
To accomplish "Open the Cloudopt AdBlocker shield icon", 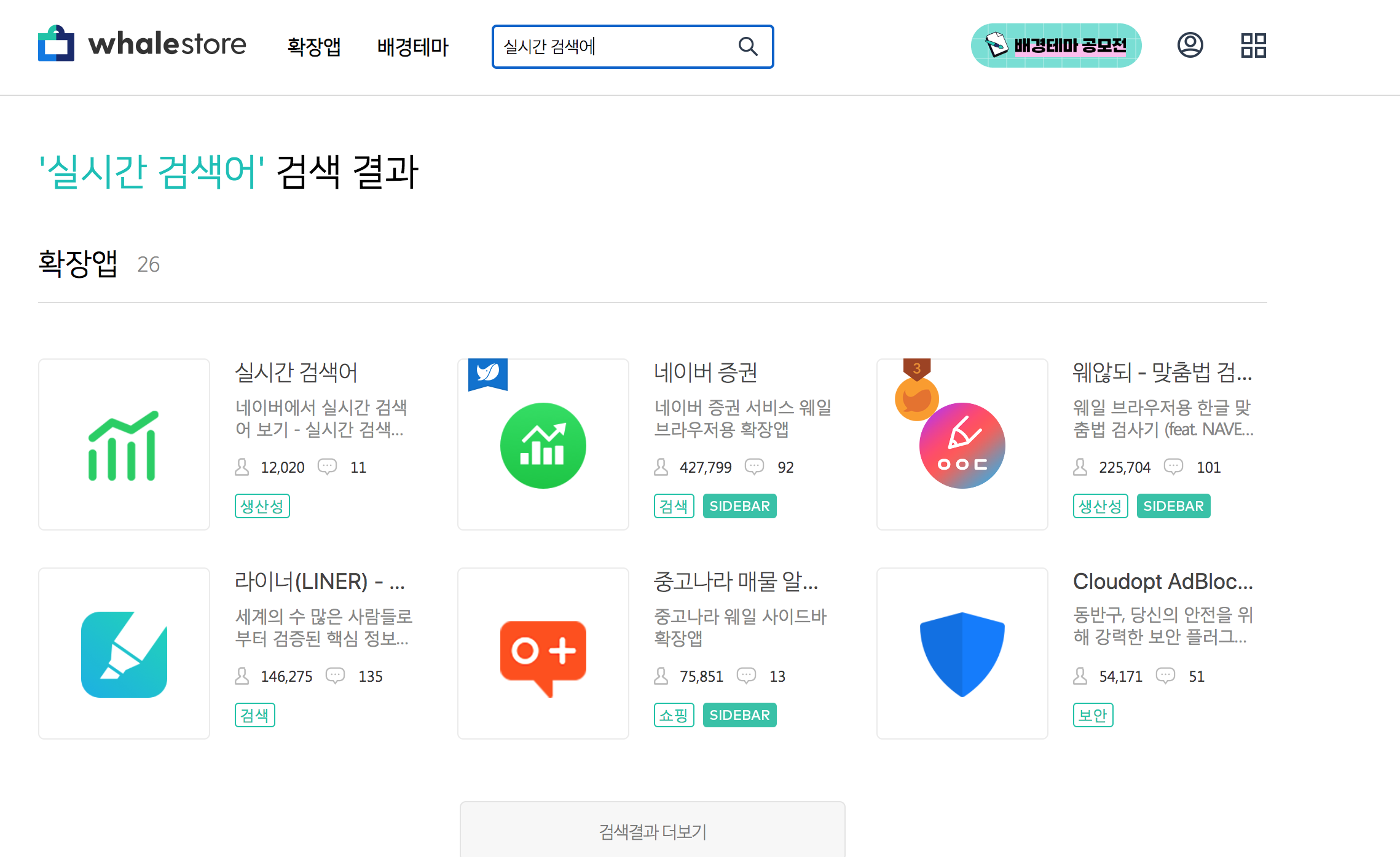I will 962,654.
